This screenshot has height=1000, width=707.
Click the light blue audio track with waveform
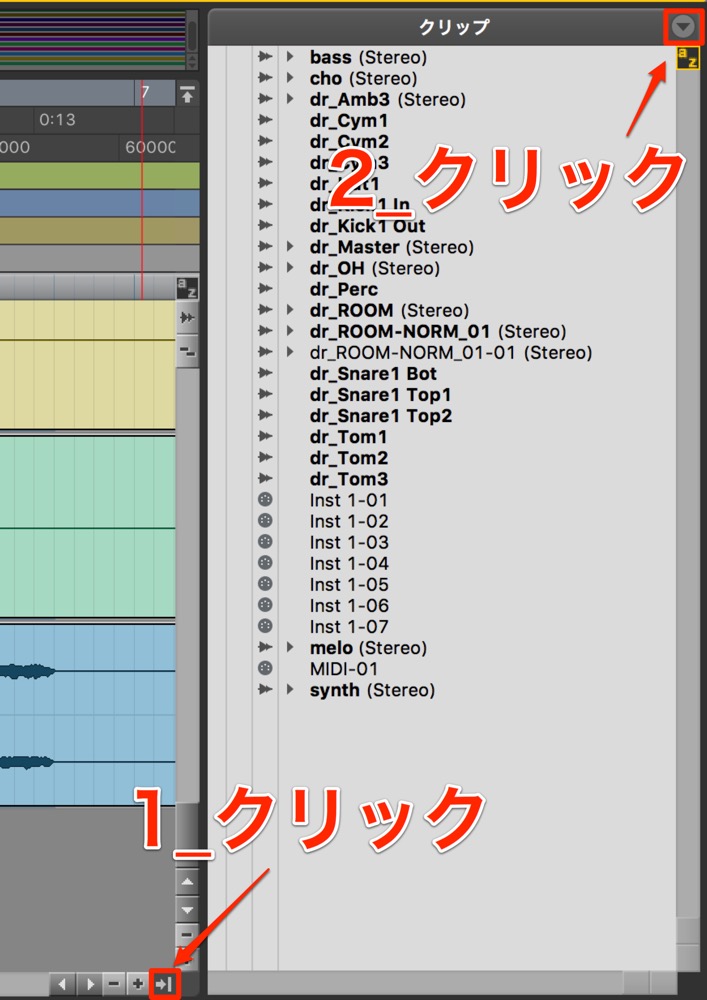[x=87, y=716]
